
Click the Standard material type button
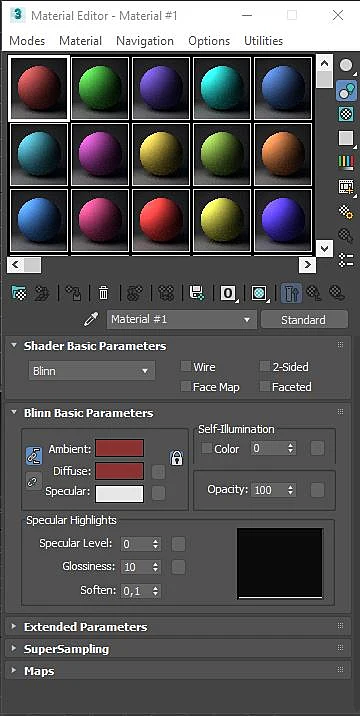[304, 320]
